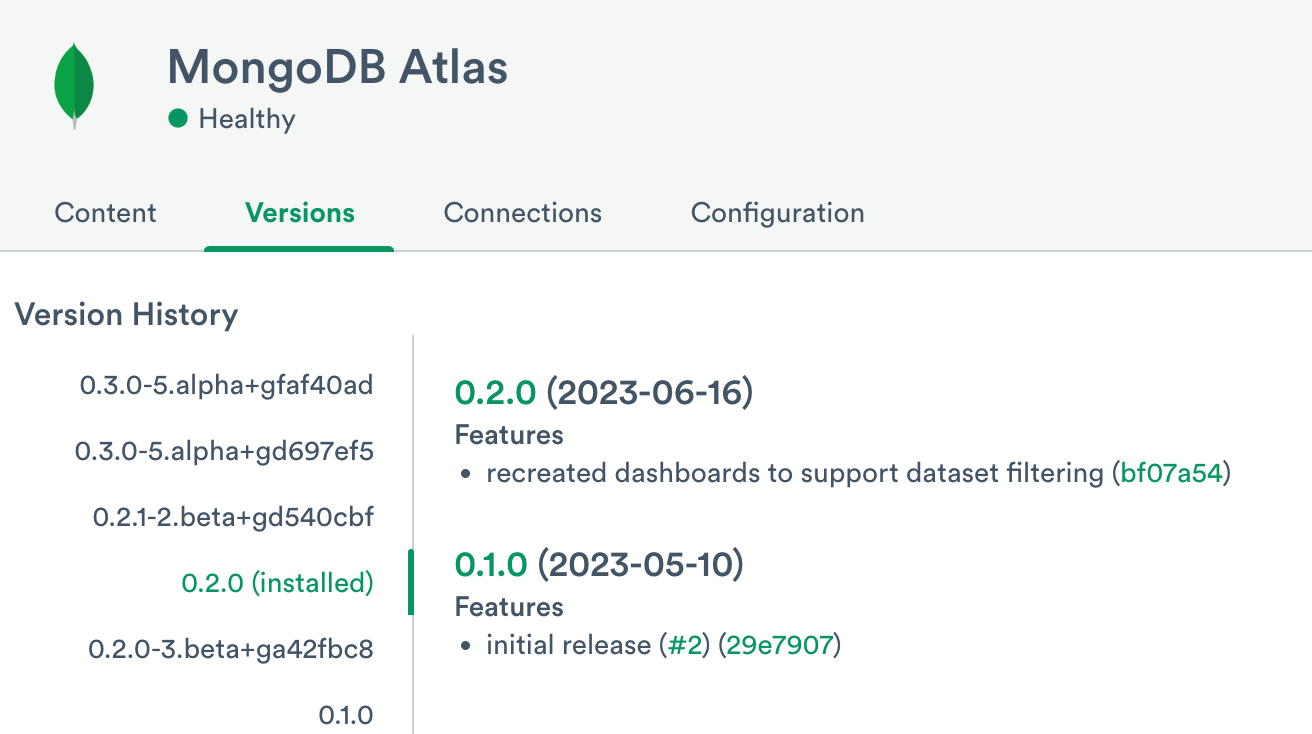Image resolution: width=1312 pixels, height=734 pixels.
Task: Open commit link bf07a54
Action: click(1172, 473)
